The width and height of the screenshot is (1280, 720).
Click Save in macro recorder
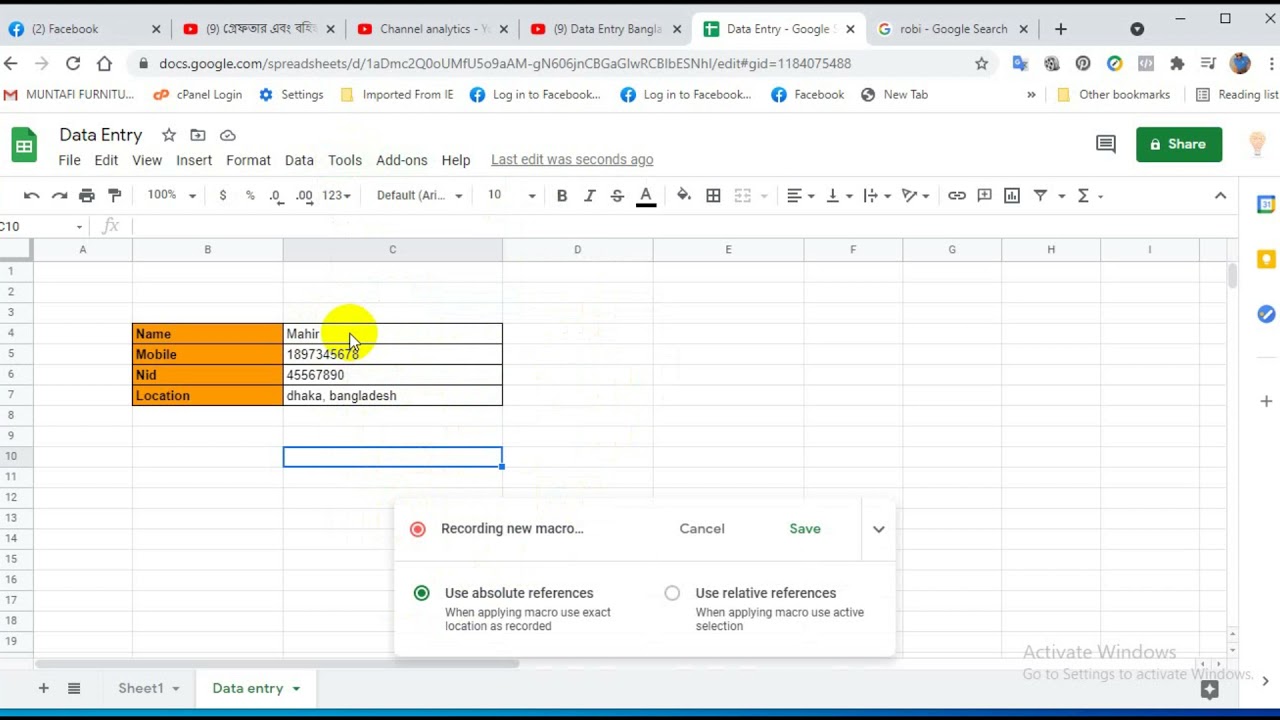805,529
